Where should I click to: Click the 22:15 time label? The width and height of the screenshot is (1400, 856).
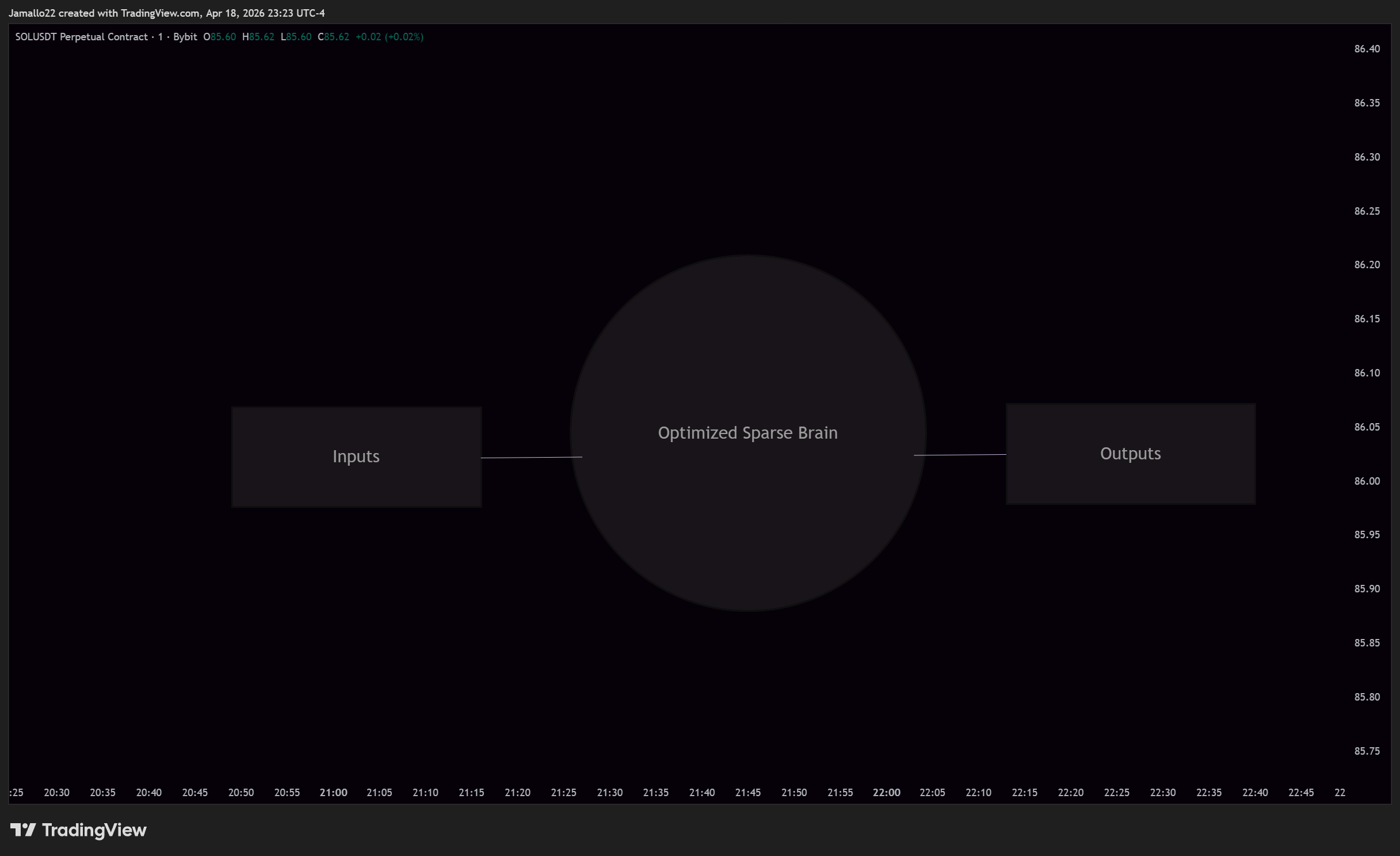point(1024,793)
